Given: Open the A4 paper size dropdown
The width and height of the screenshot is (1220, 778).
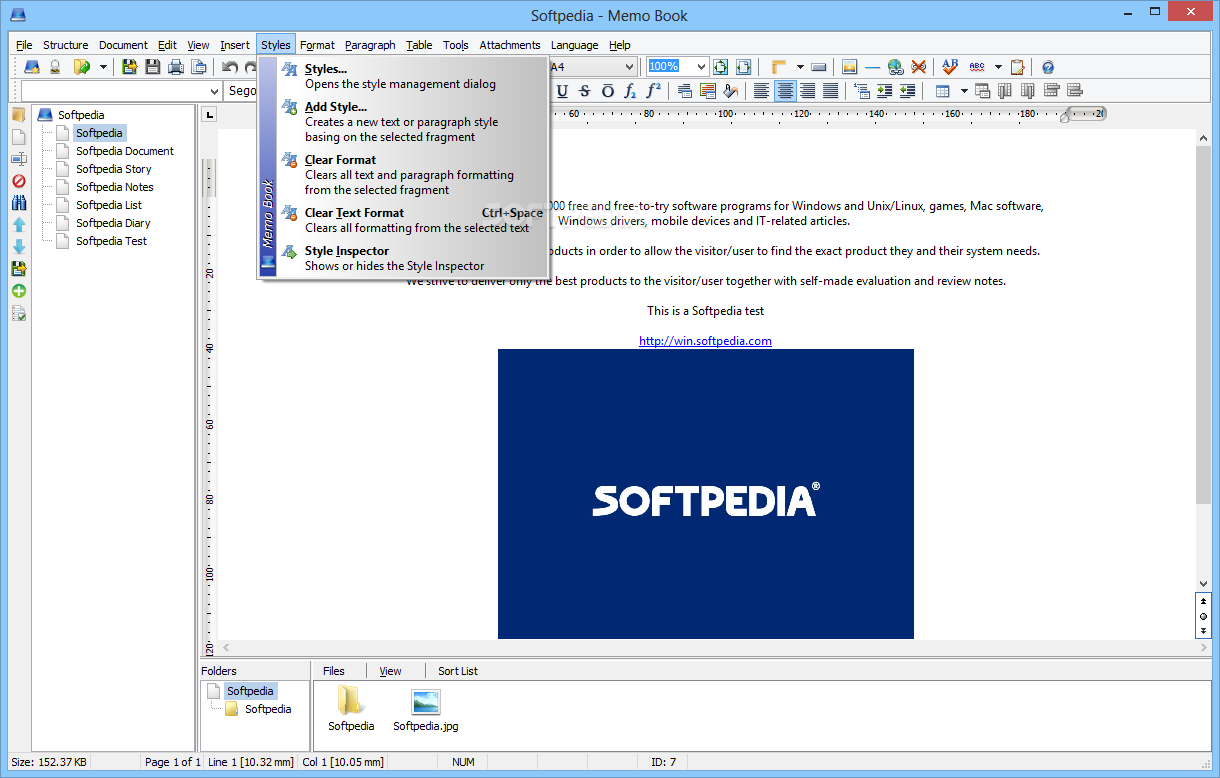Looking at the screenshot, I should (629, 67).
